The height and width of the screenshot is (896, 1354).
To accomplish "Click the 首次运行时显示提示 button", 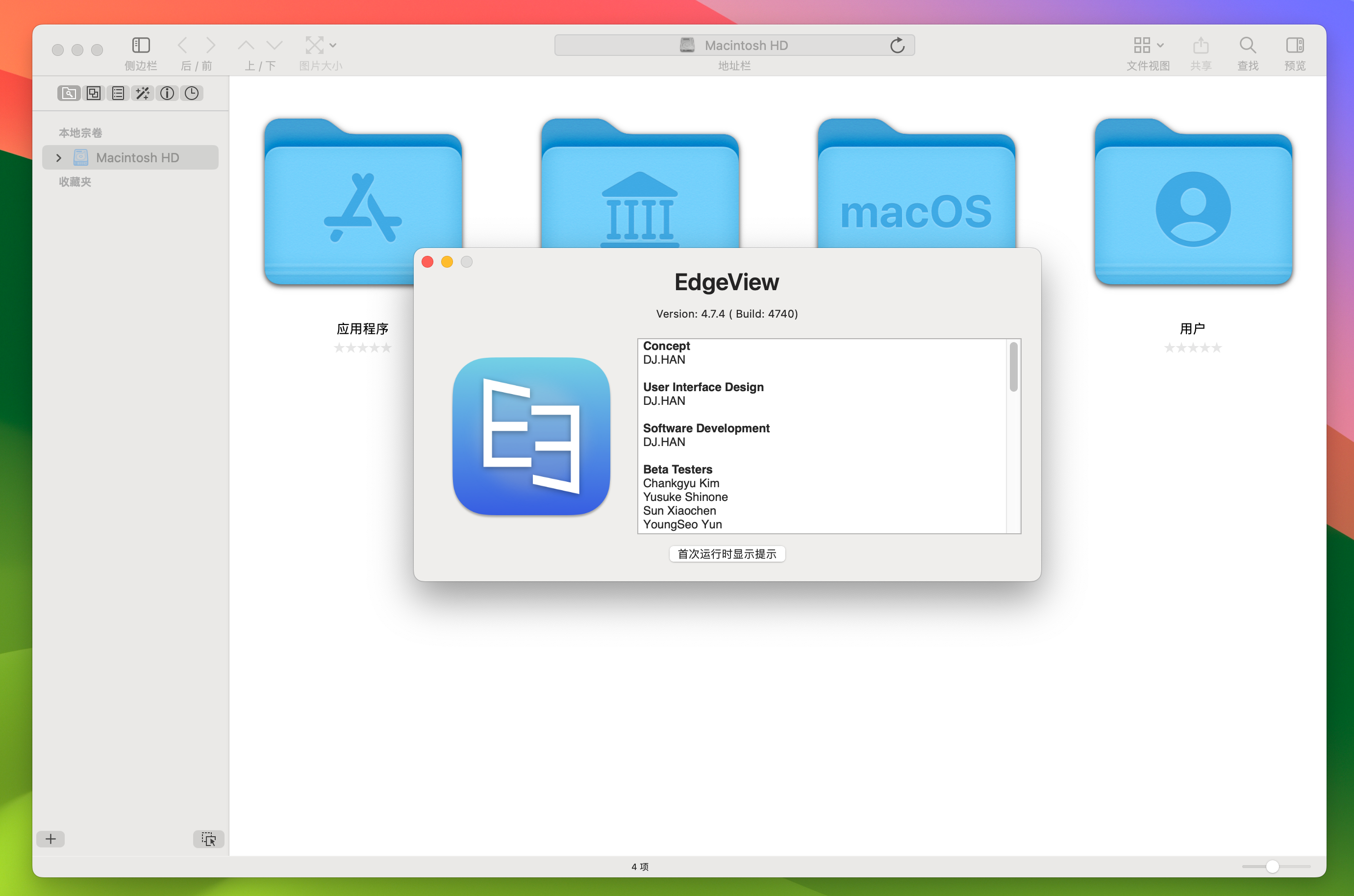I will pyautogui.click(x=727, y=554).
